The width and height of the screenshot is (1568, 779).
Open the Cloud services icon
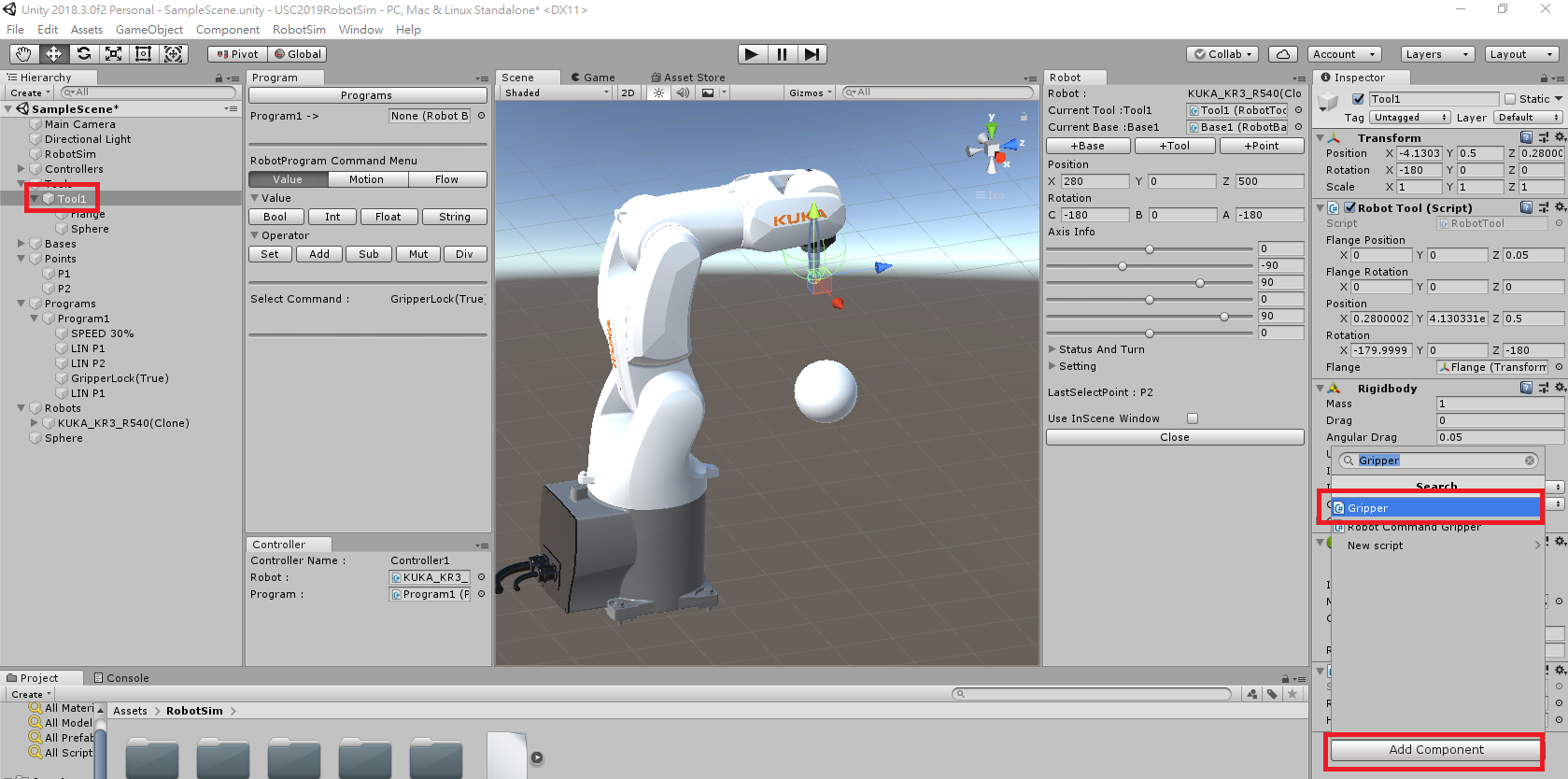tap(1283, 54)
